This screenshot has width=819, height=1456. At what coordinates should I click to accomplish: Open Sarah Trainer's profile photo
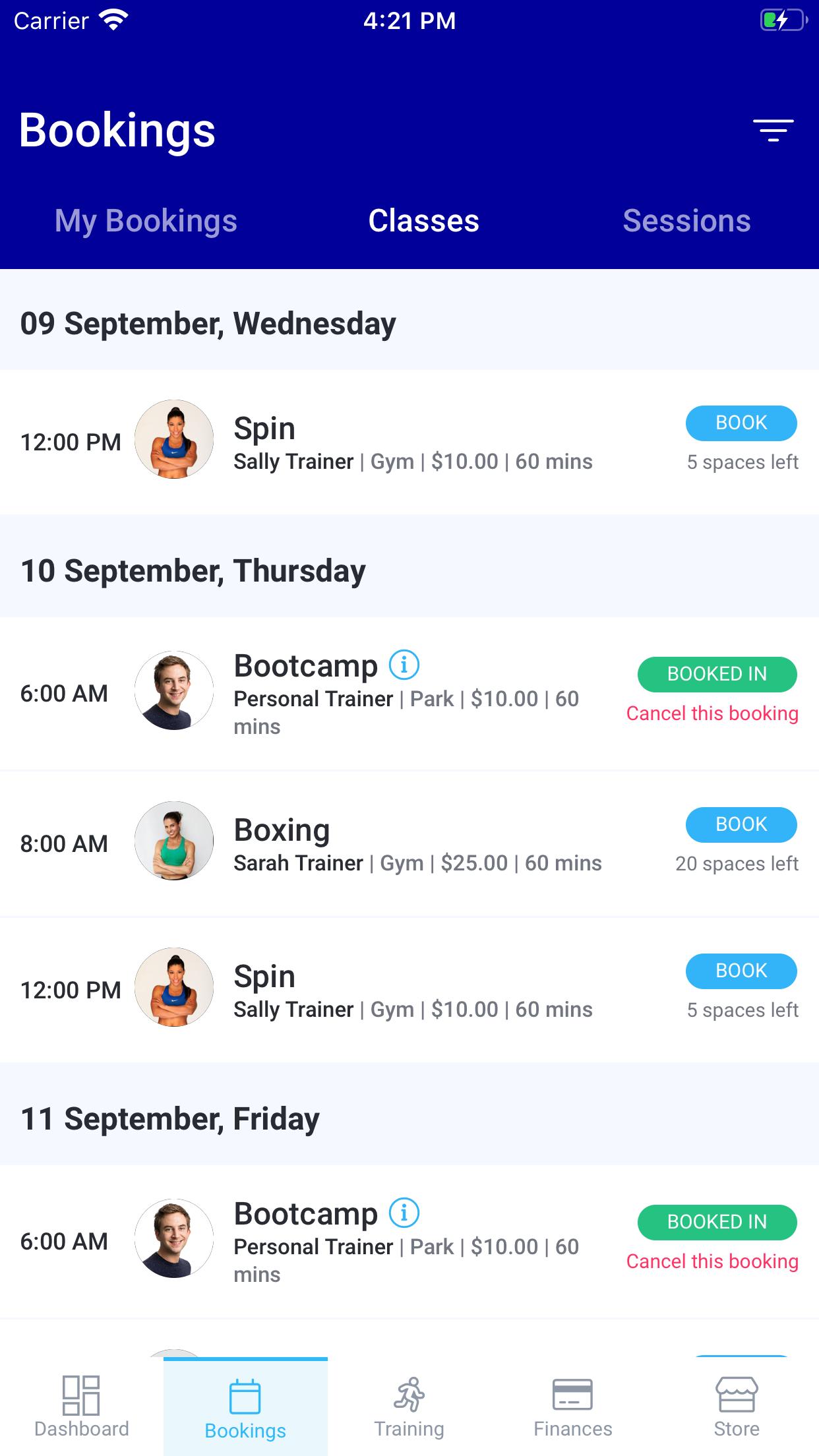pos(174,841)
